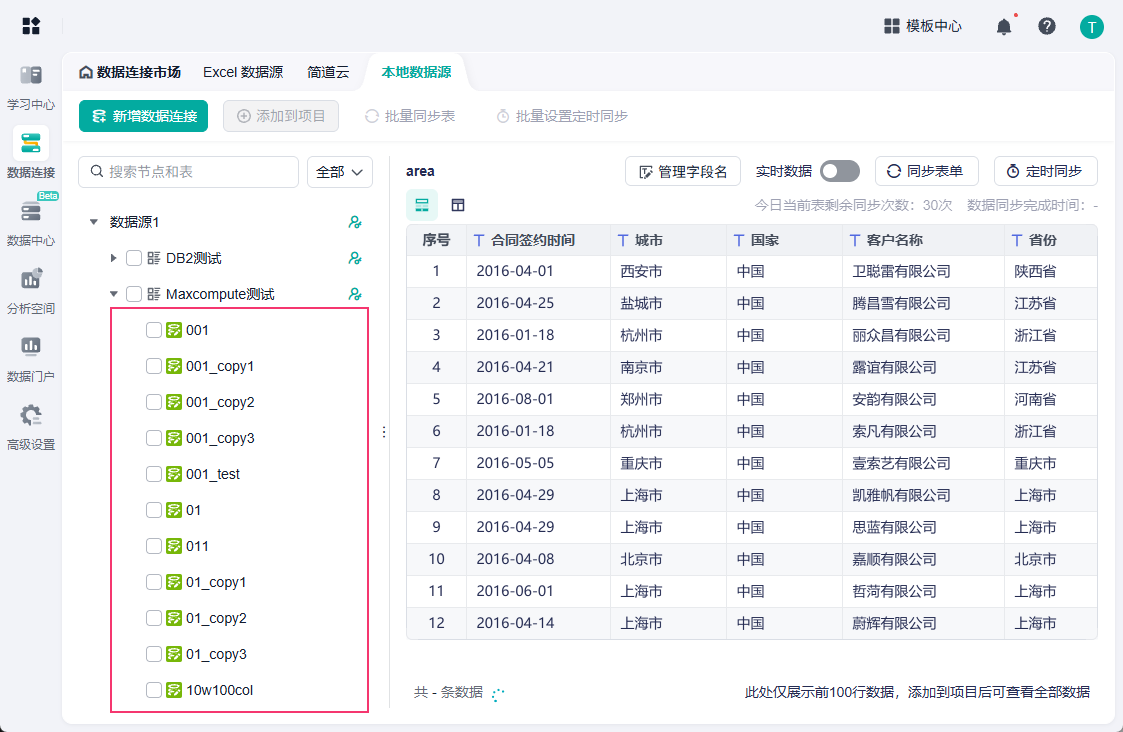The width and height of the screenshot is (1123, 732).
Task: Open the 全部 filter dropdown
Action: [339, 172]
